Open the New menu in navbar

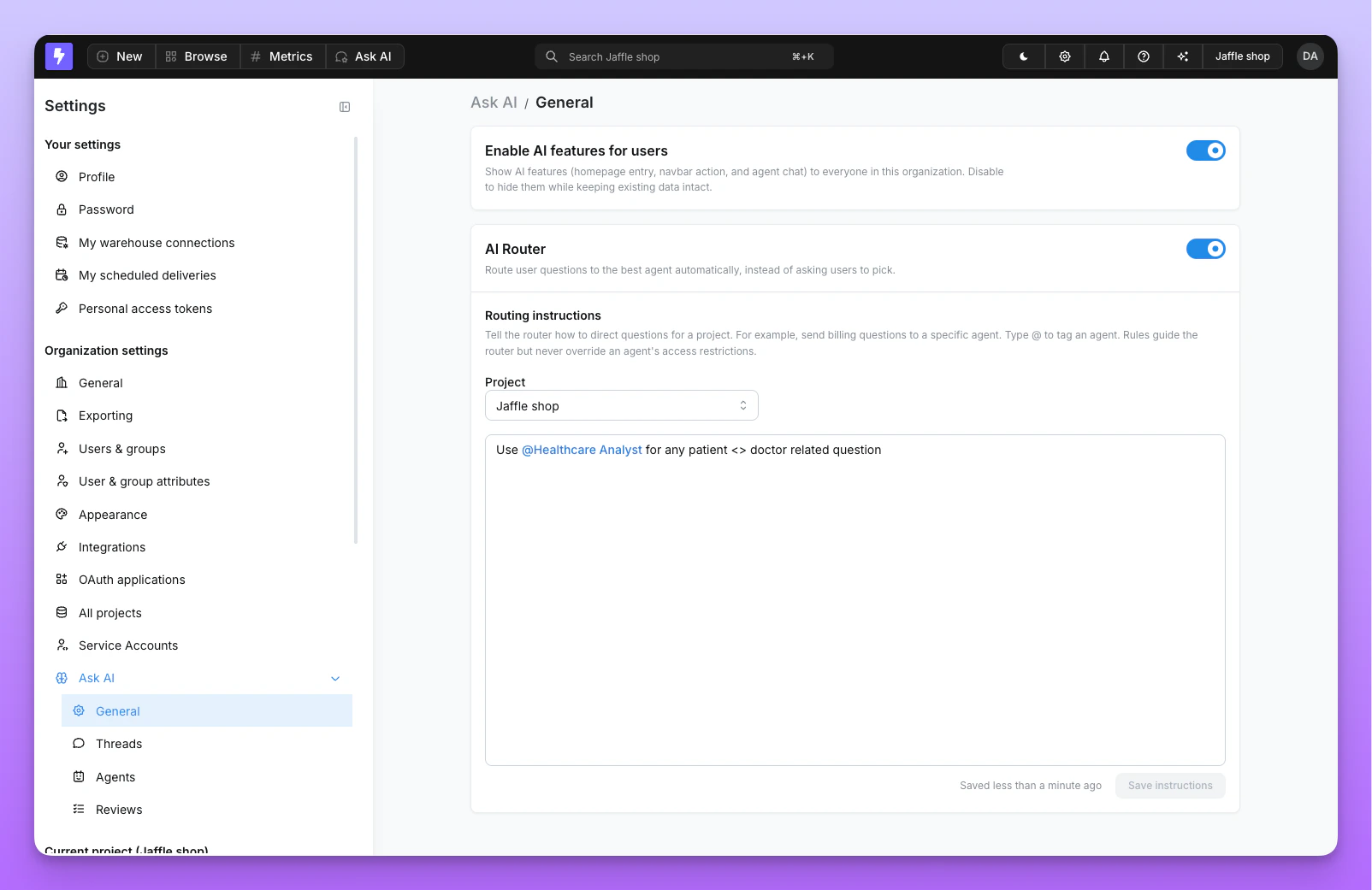pos(121,56)
